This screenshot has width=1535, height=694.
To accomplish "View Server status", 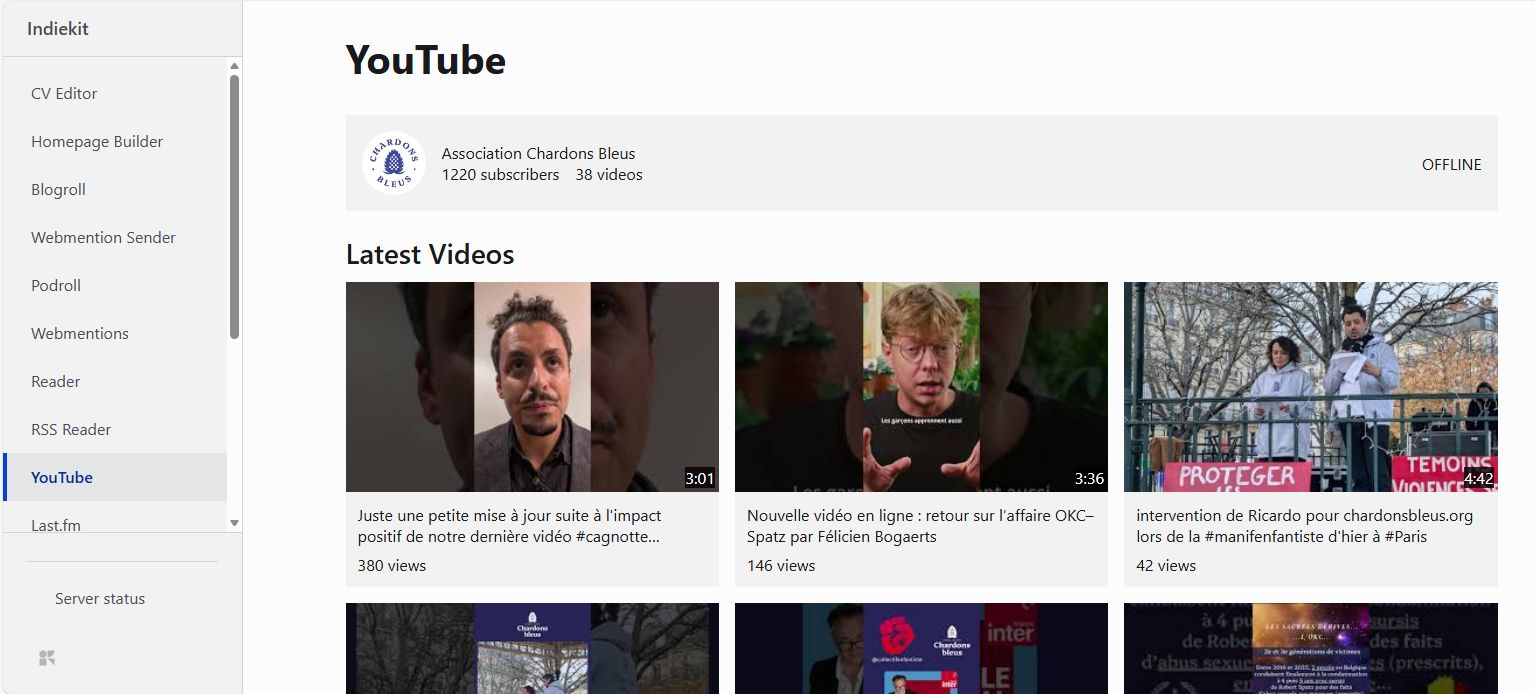I will tap(100, 598).
